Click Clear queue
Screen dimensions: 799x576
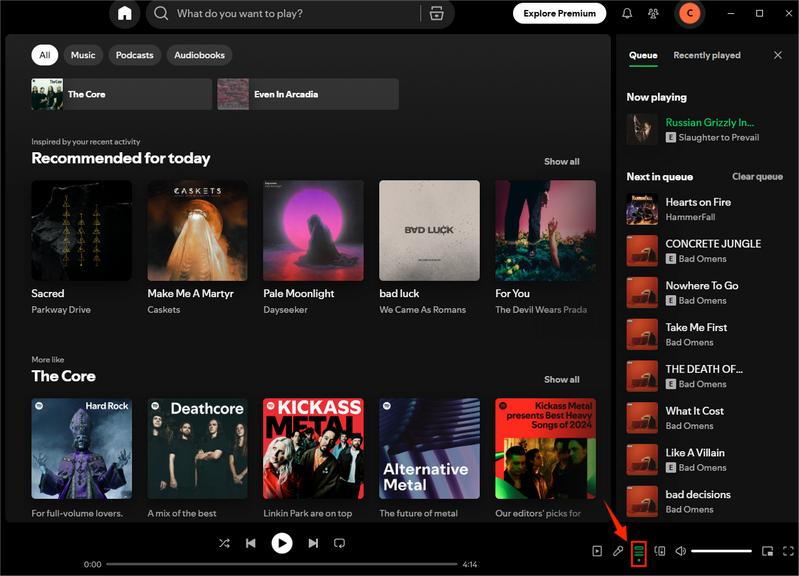[x=757, y=176]
